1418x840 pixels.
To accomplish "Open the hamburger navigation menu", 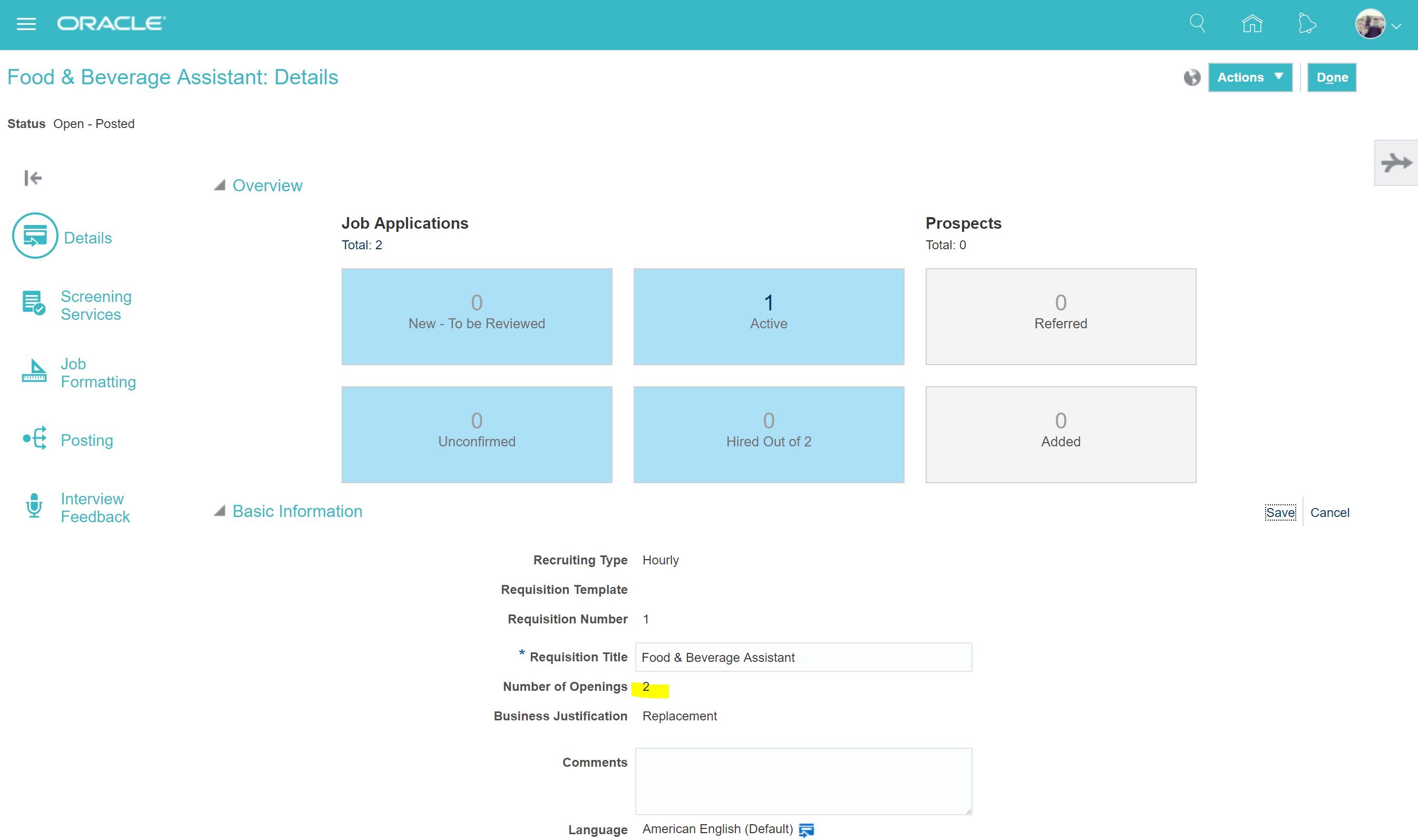I will 26,24.
